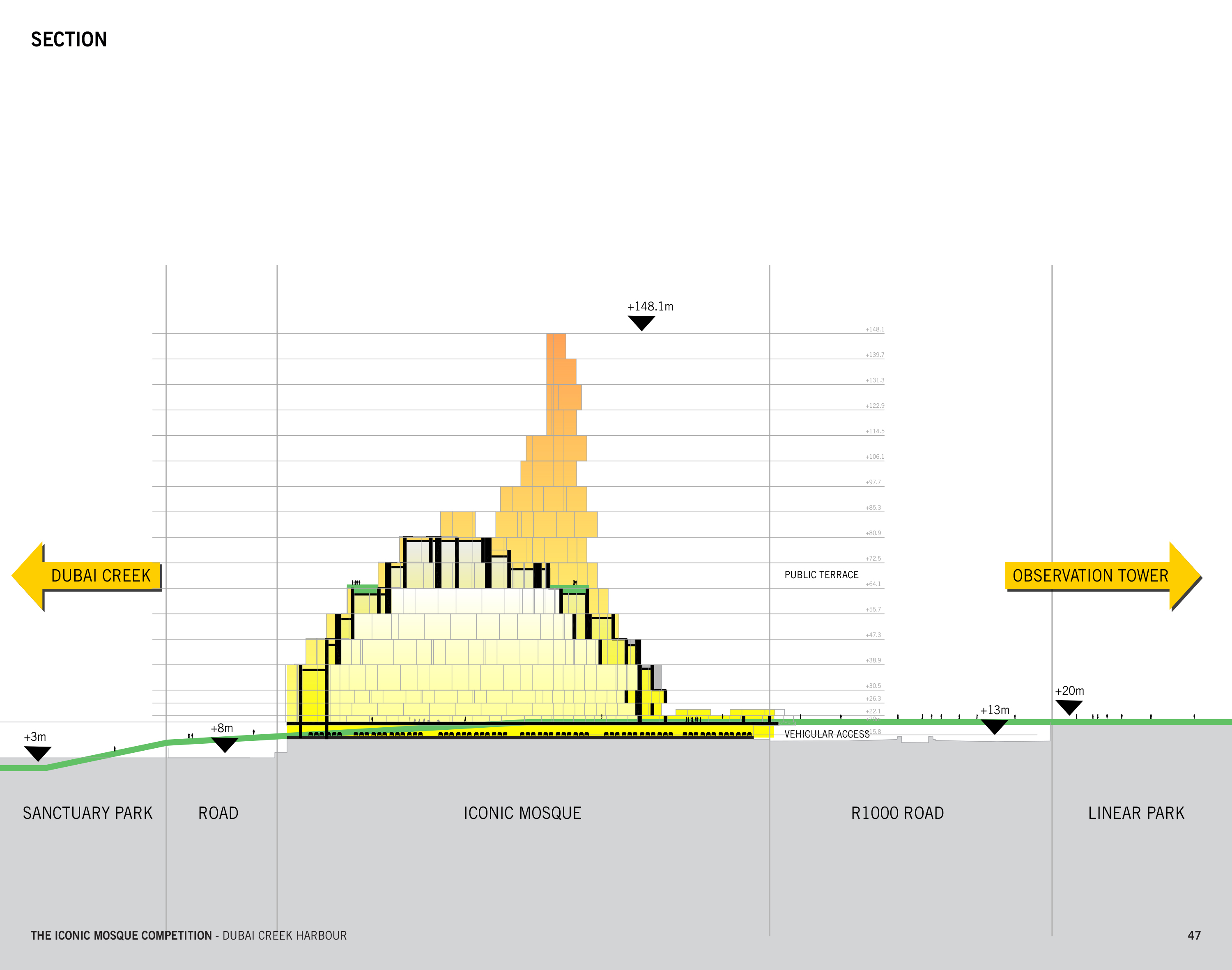
Task: Select the PUBLIC TERRACE label
Action: 821,575
